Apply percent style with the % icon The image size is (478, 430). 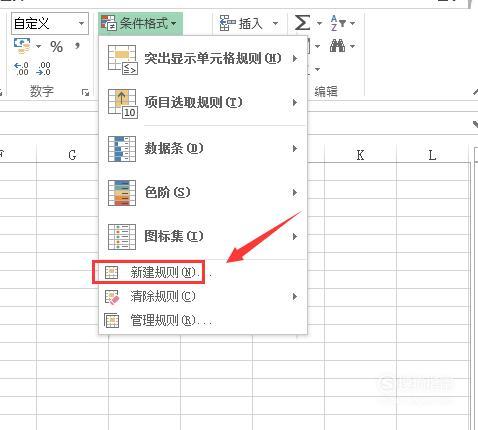[57, 47]
